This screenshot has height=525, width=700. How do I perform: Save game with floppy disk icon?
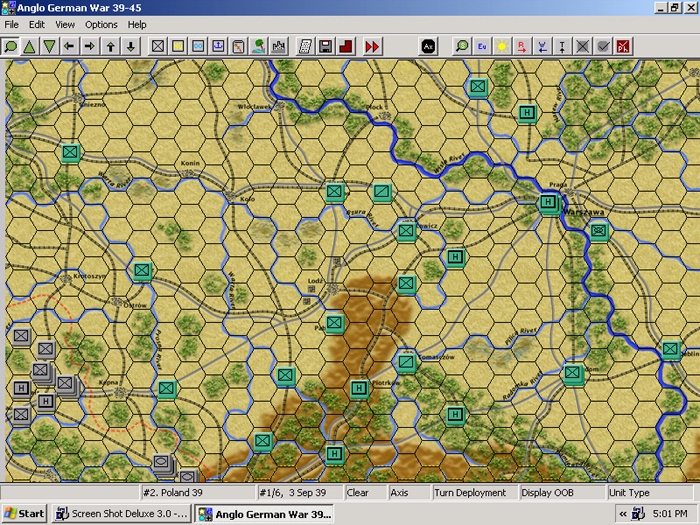325,46
